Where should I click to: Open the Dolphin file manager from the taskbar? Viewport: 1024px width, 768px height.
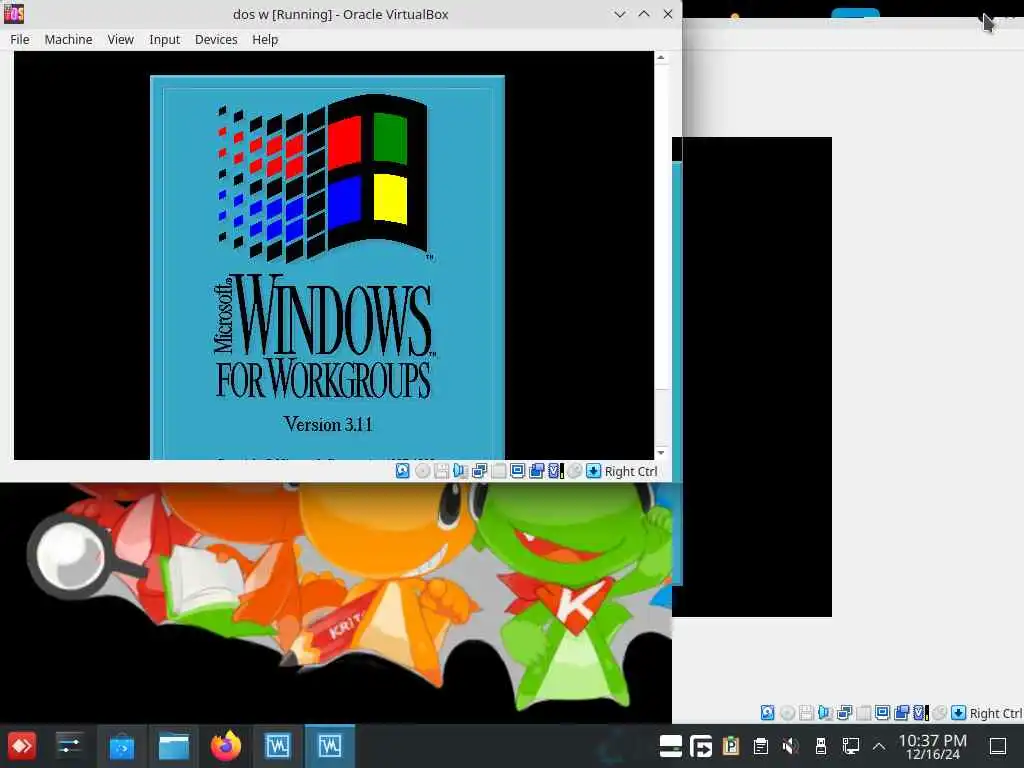[174, 746]
